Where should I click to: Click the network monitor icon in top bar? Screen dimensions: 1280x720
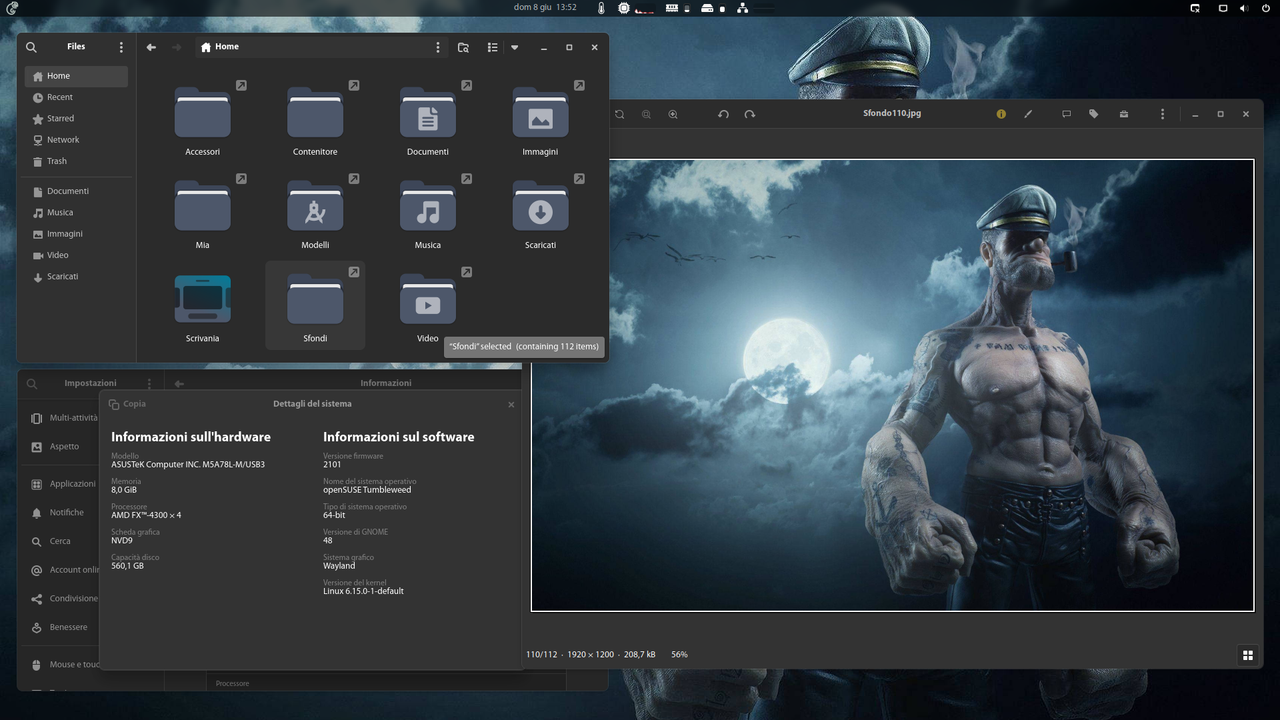[x=742, y=8]
